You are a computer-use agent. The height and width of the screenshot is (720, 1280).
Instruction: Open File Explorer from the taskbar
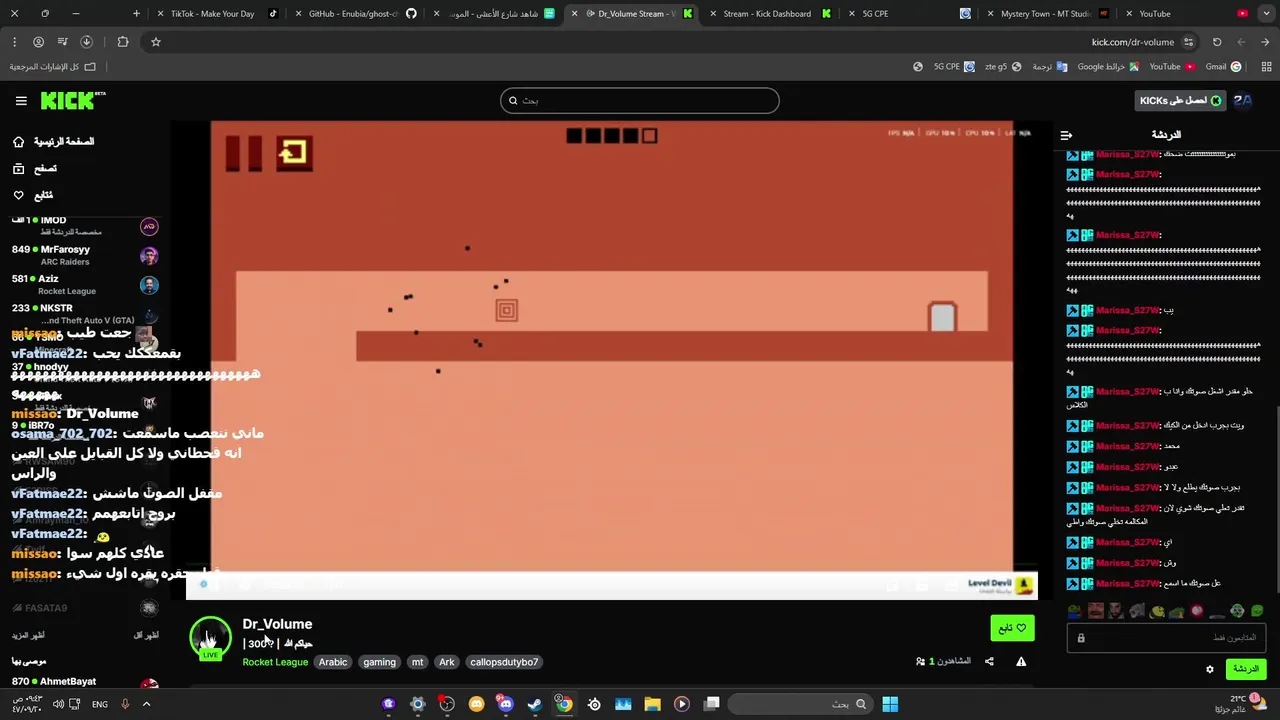pyautogui.click(x=652, y=704)
